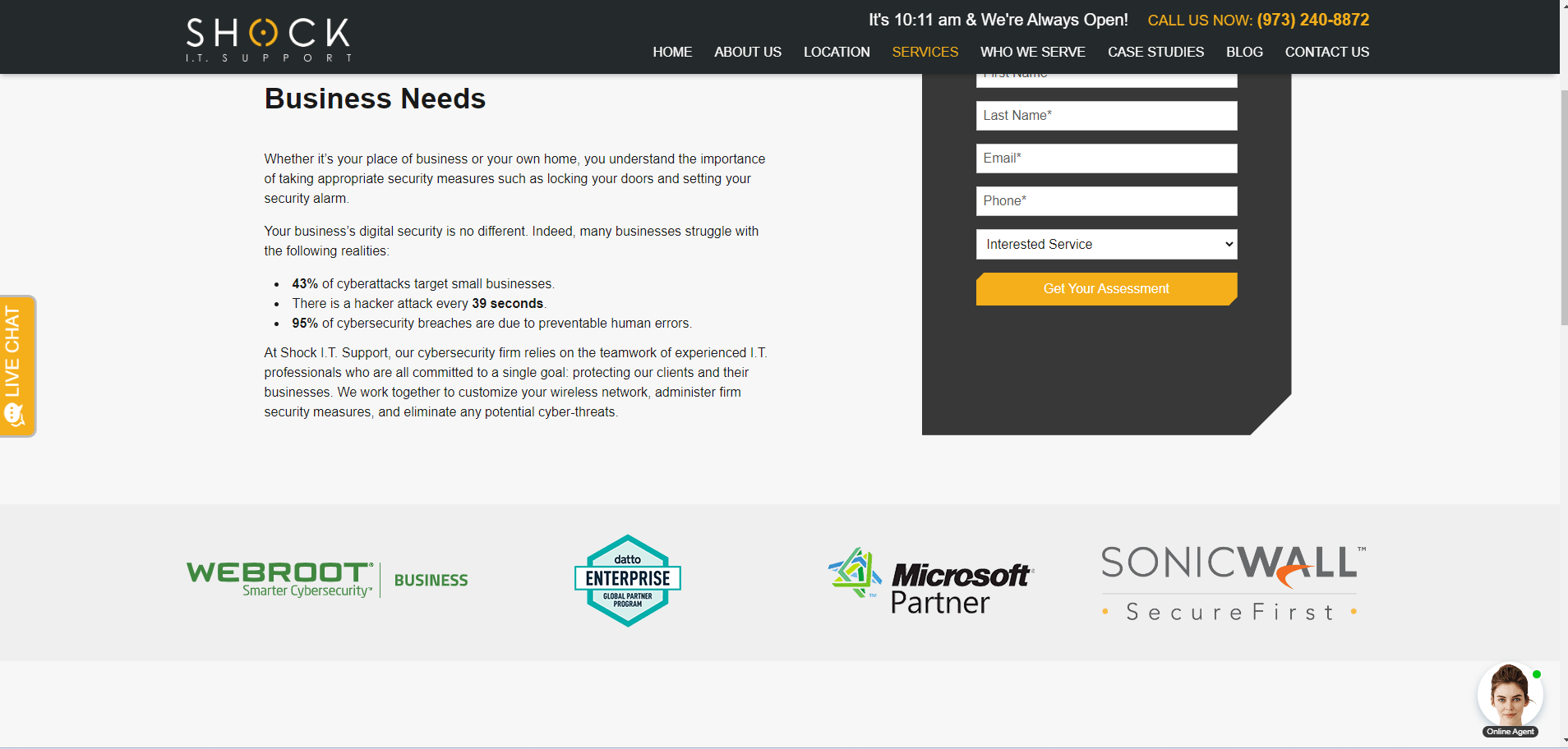Click the Business Needs heading

pos(375,99)
